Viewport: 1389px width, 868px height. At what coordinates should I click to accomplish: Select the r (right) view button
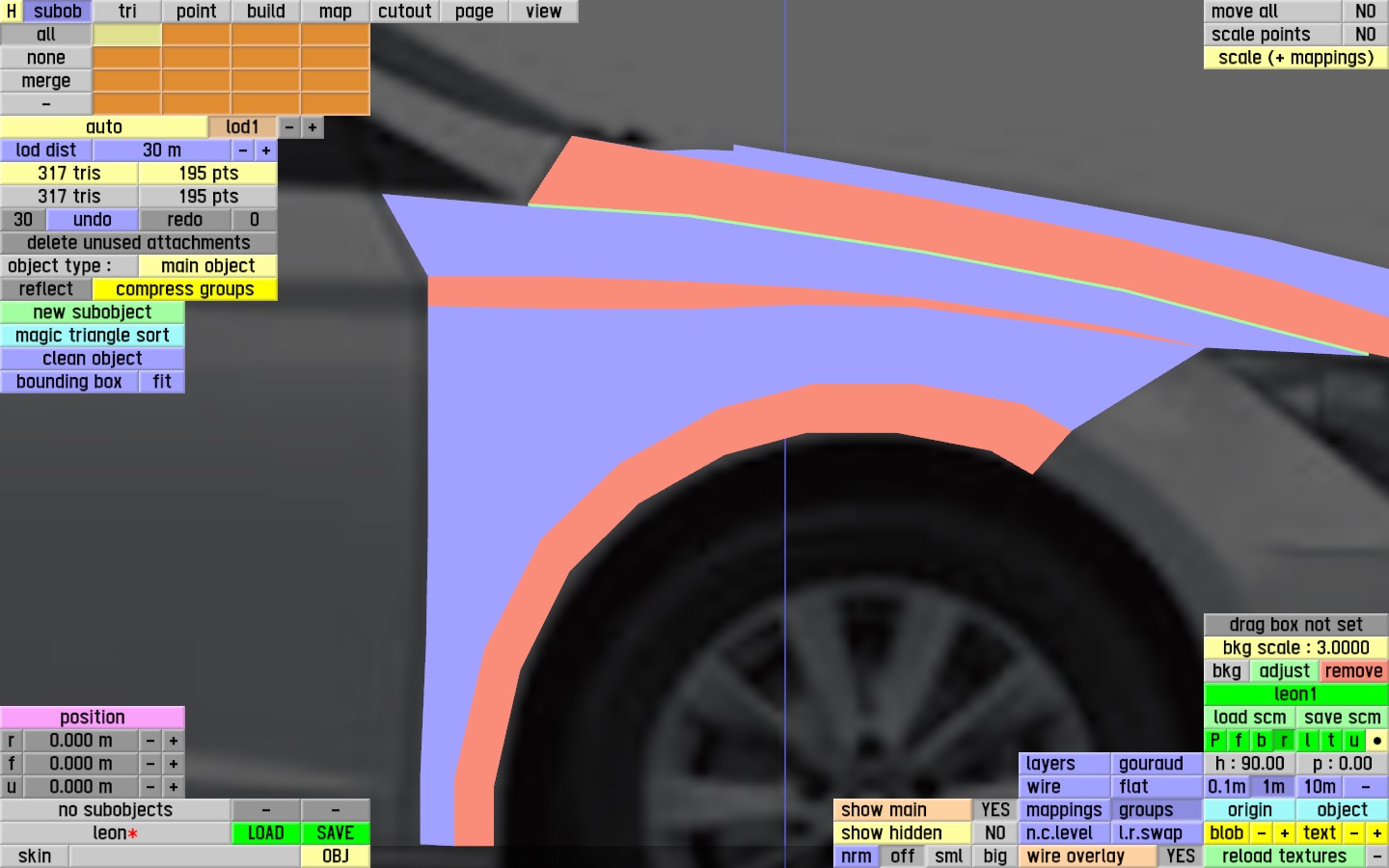click(x=1285, y=741)
